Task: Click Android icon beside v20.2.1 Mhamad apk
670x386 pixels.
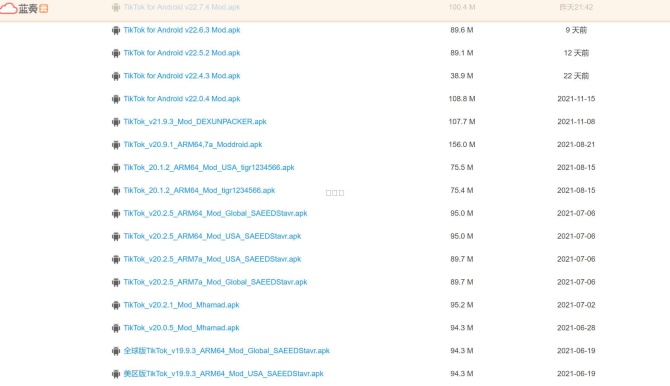Action: click(116, 305)
